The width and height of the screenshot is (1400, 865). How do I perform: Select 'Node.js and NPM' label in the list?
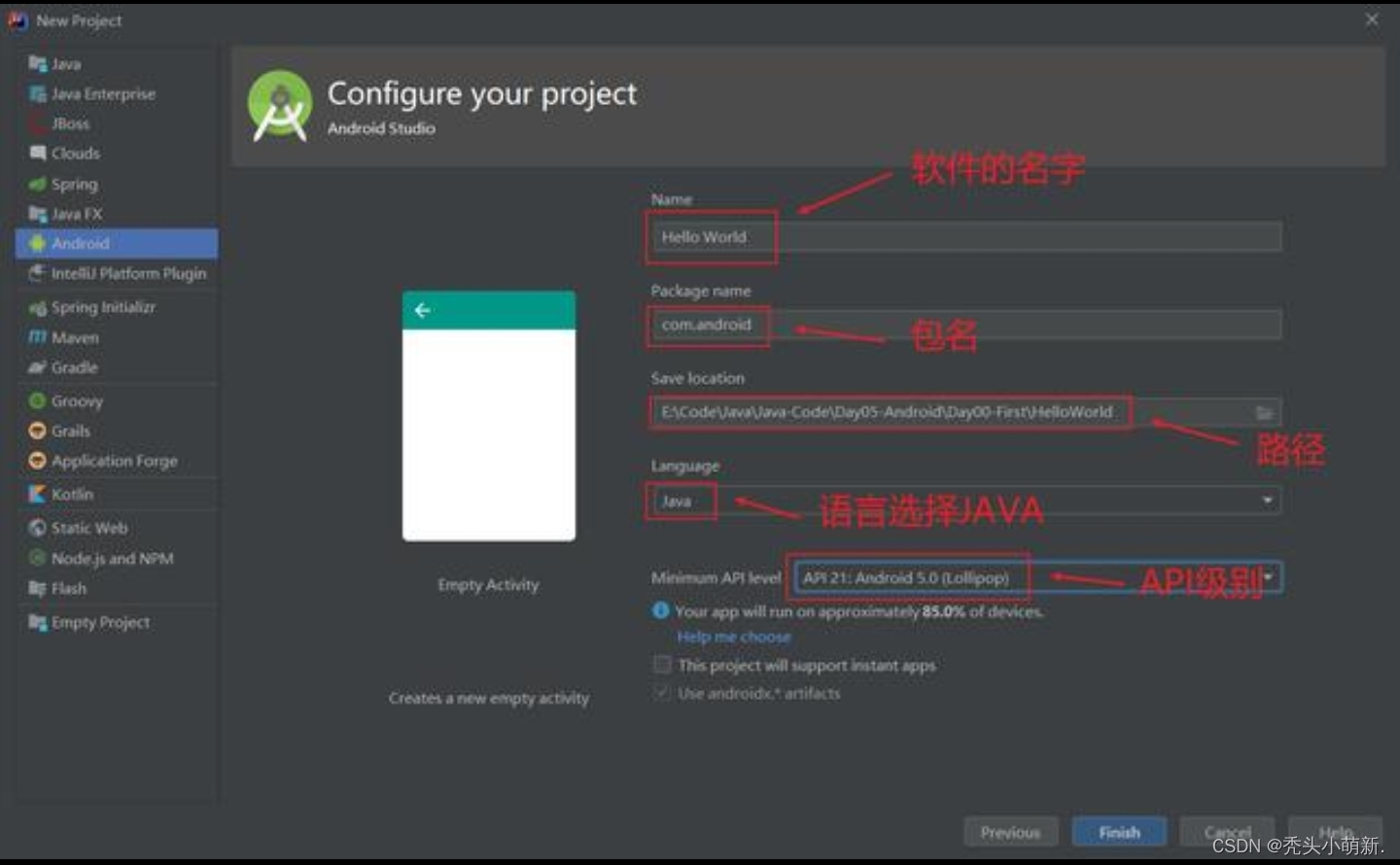point(112,558)
